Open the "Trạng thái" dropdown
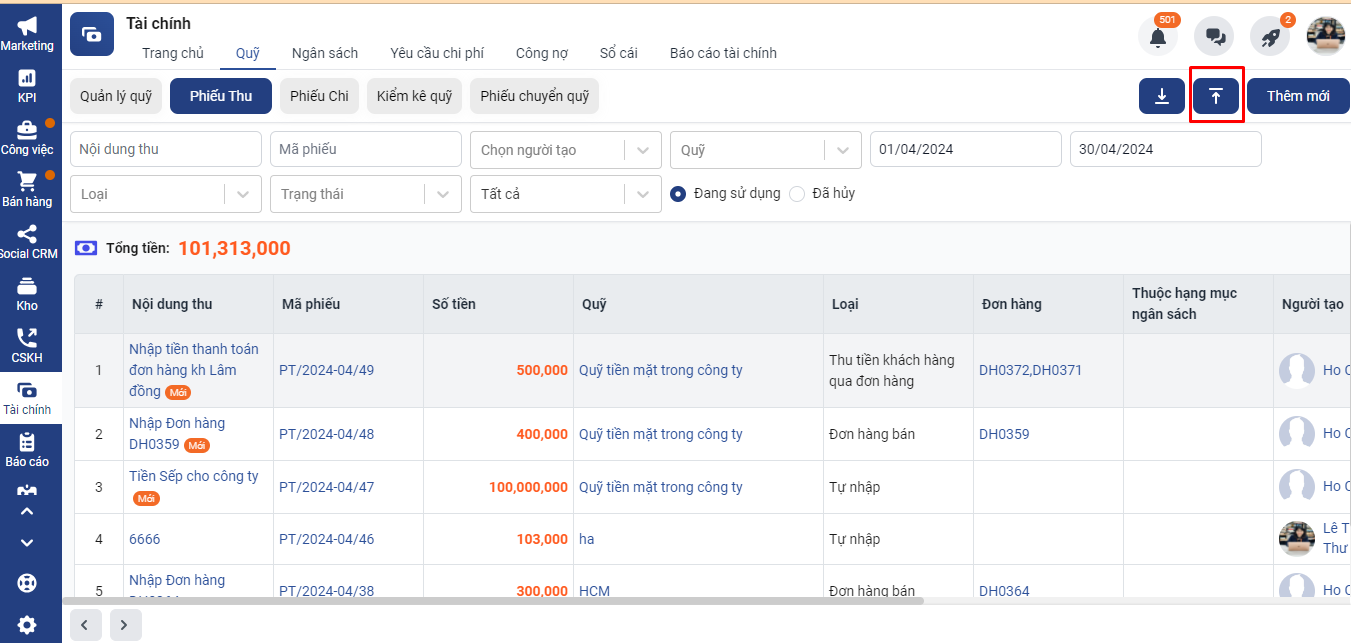The height and width of the screenshot is (643, 1351). click(365, 194)
